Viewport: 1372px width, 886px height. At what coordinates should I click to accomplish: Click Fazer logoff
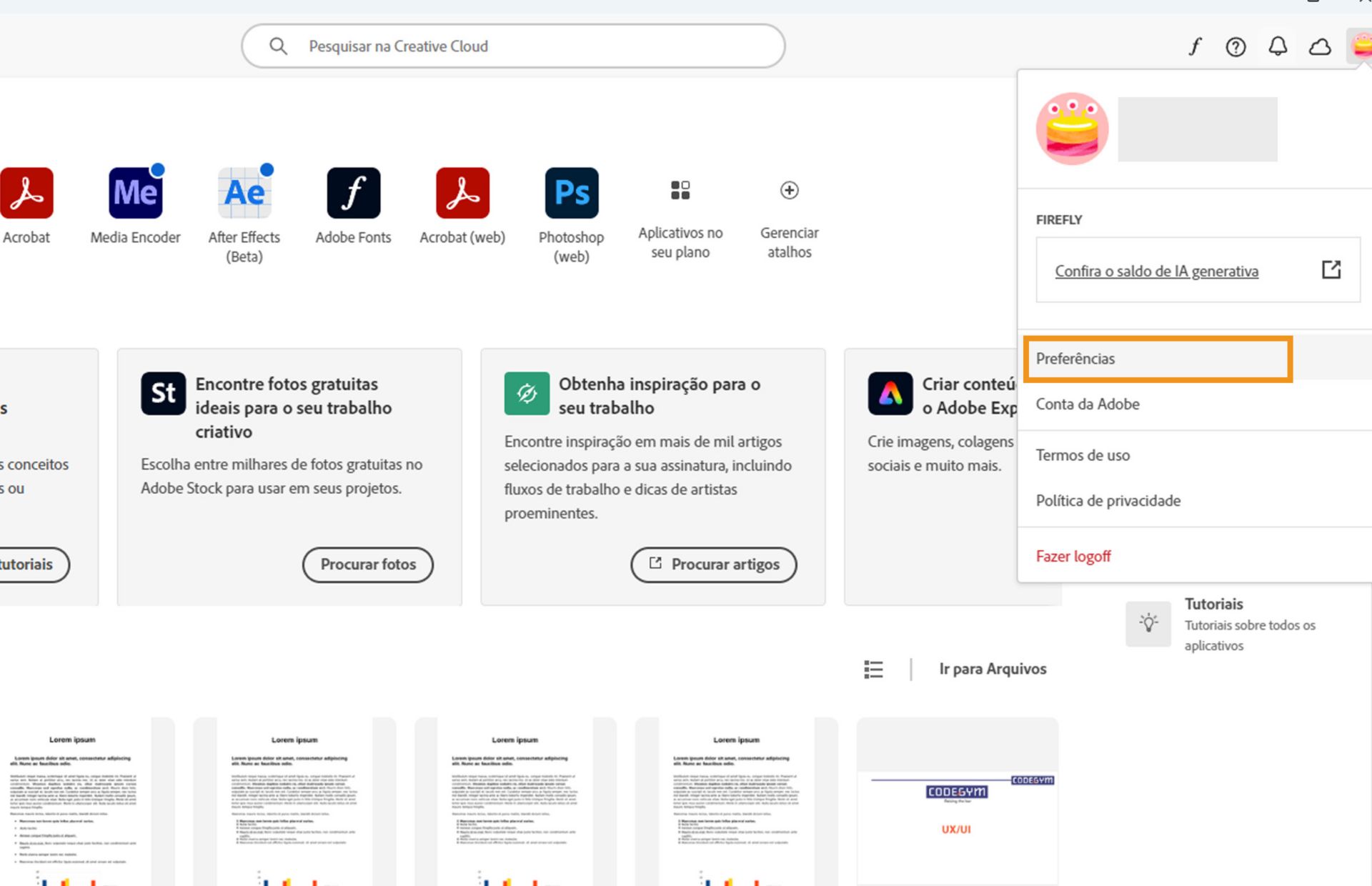pos(1073,556)
